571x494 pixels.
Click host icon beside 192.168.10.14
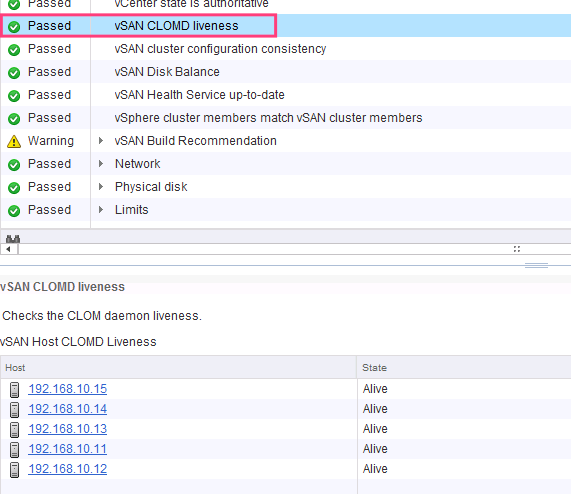point(14,410)
